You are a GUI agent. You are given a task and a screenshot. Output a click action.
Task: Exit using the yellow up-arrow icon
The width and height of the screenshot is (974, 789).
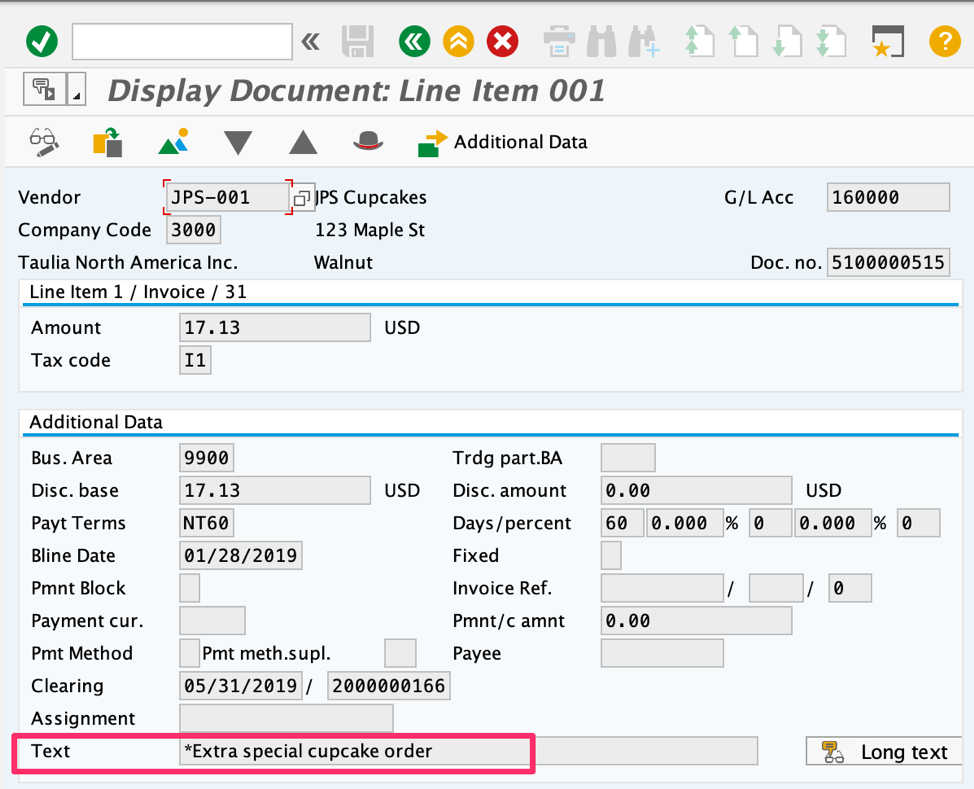click(x=458, y=42)
